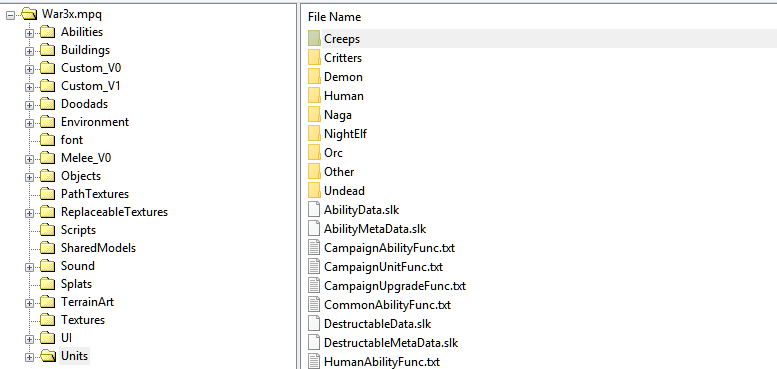The image size is (777, 369).
Task: Click the DestructableData.slk file icon
Action: coord(314,323)
